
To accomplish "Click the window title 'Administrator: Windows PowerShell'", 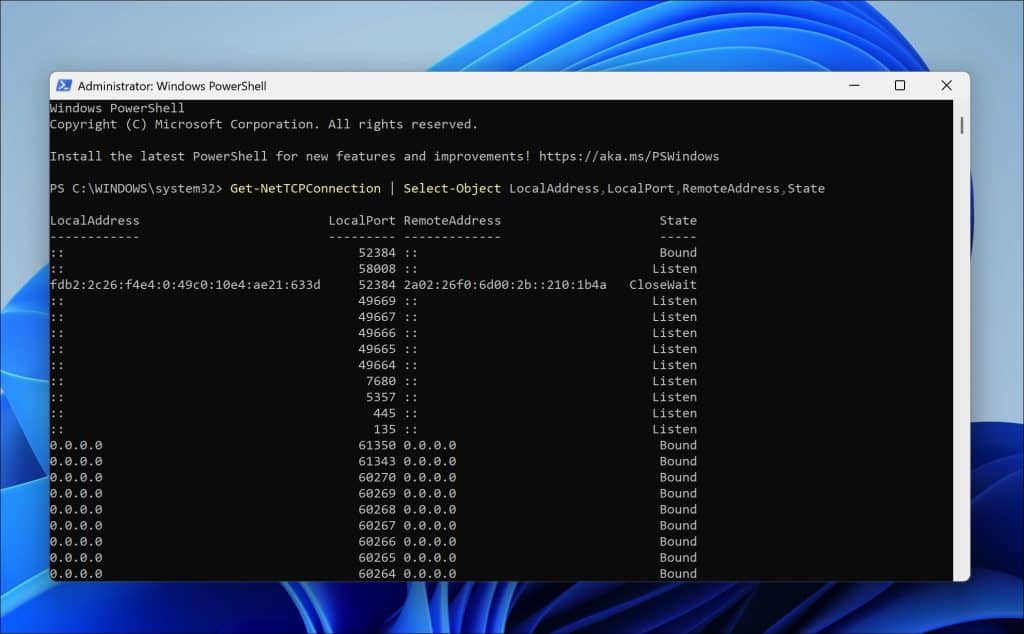I will [x=172, y=86].
